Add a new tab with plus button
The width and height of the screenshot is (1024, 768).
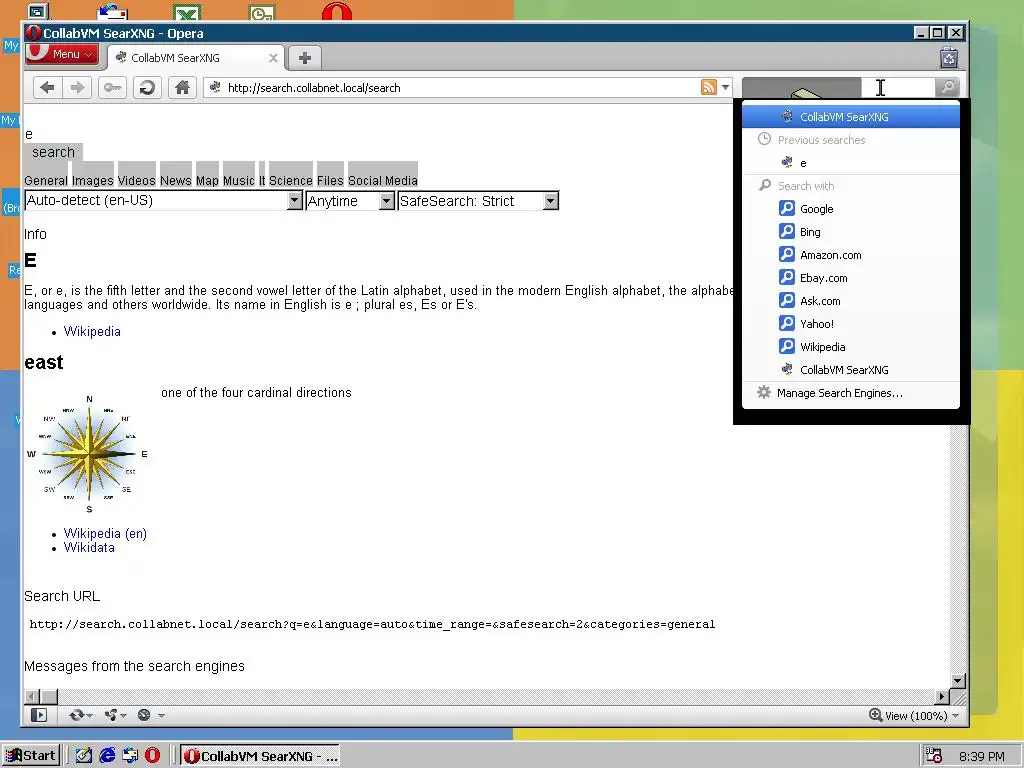(304, 58)
